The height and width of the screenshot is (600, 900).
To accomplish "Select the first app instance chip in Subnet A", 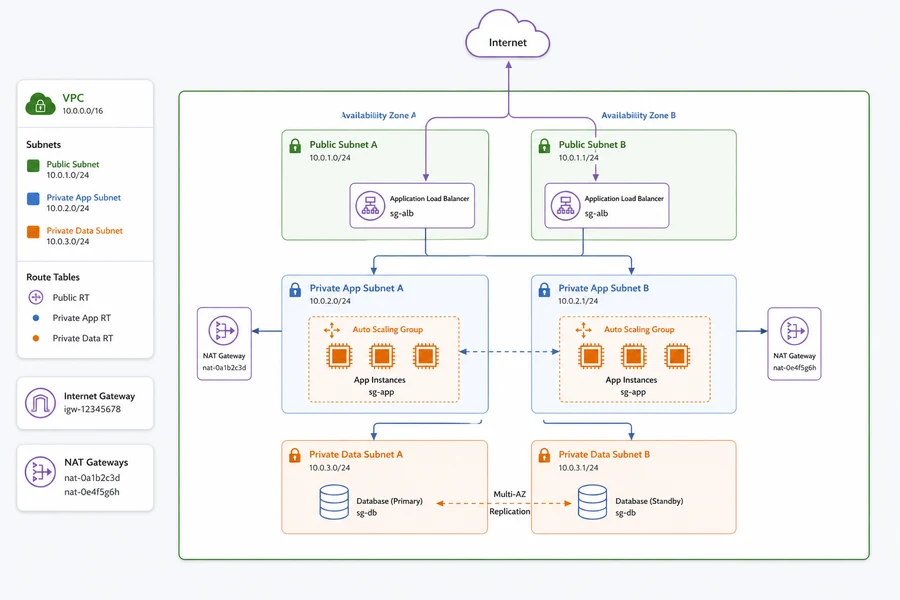I will (339, 356).
